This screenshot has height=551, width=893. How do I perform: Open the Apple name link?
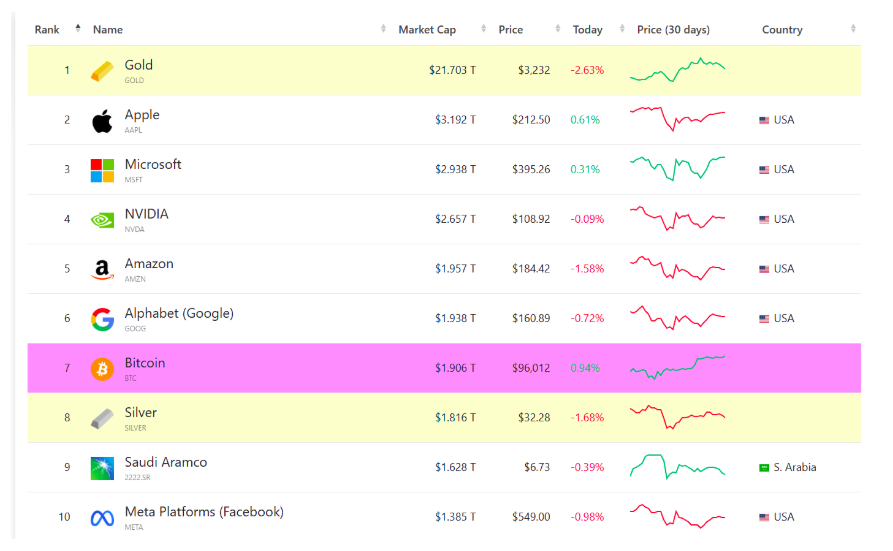pos(142,115)
